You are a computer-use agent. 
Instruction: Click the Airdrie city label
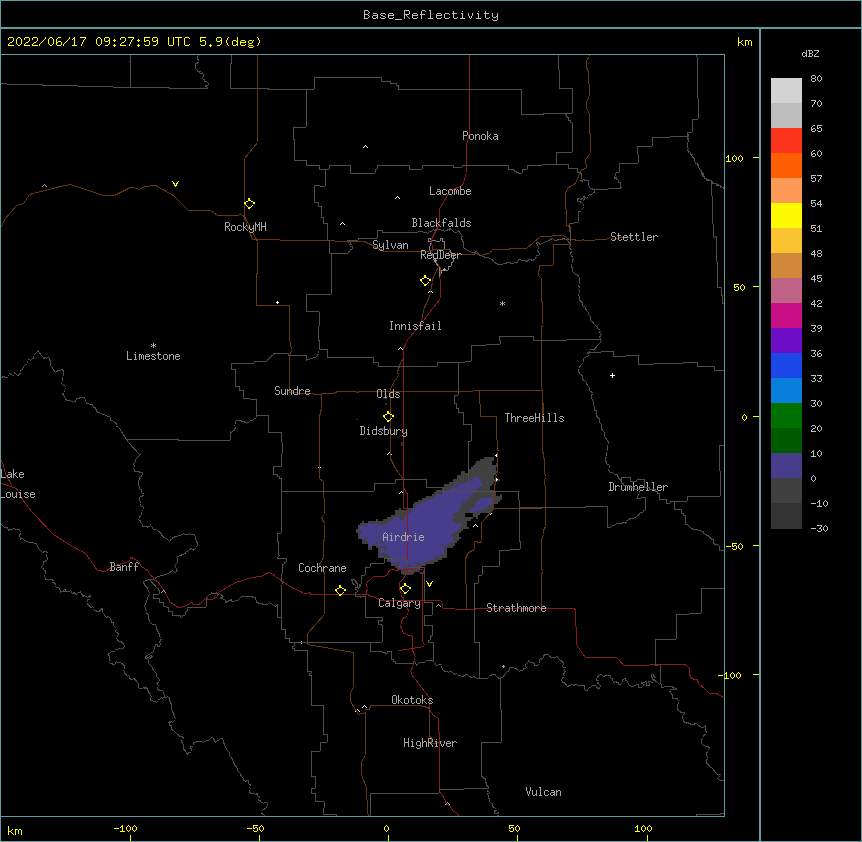coord(404,537)
